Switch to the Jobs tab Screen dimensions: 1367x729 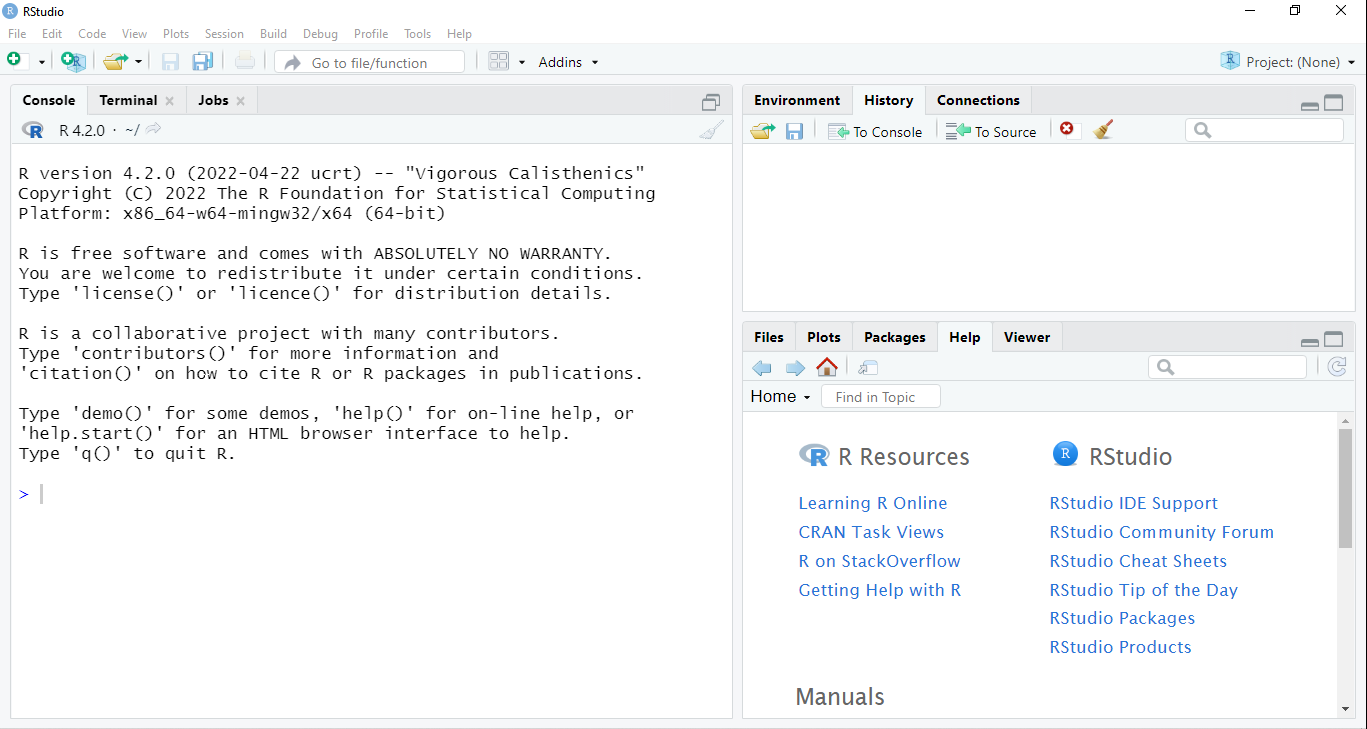tap(213, 100)
